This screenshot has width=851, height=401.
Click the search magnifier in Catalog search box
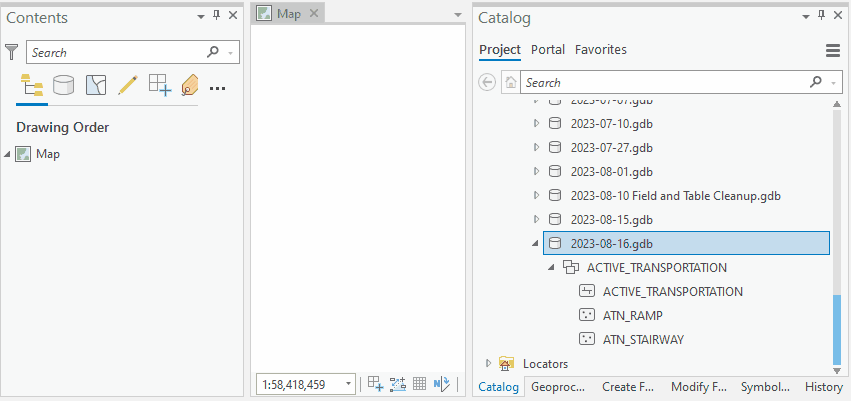pyautogui.click(x=815, y=82)
